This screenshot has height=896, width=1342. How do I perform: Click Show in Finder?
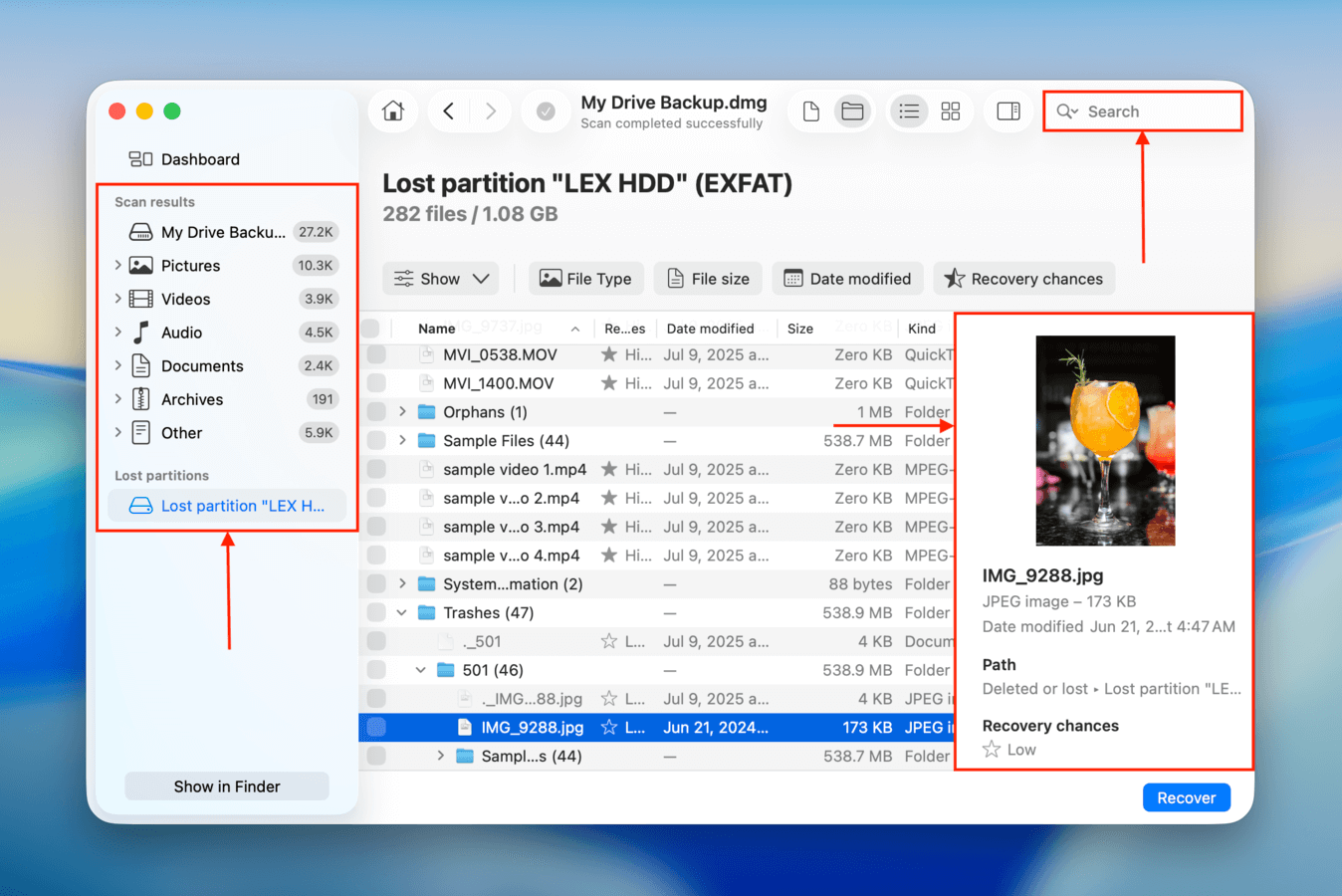coord(226,785)
